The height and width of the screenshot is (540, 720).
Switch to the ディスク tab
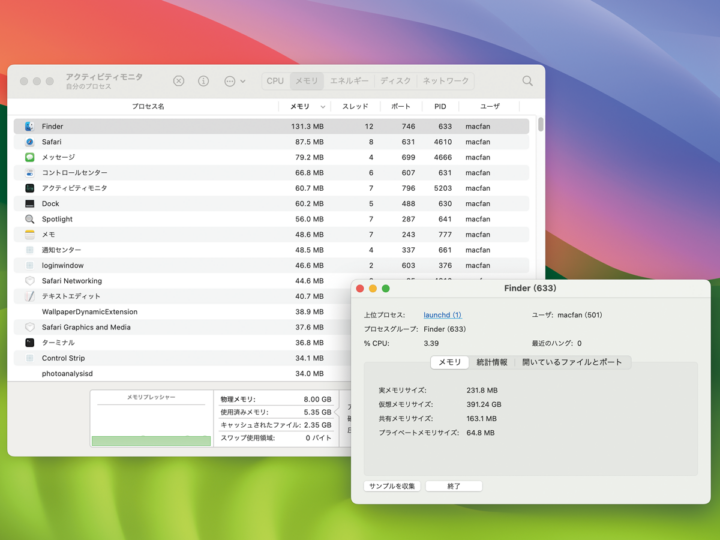click(395, 81)
